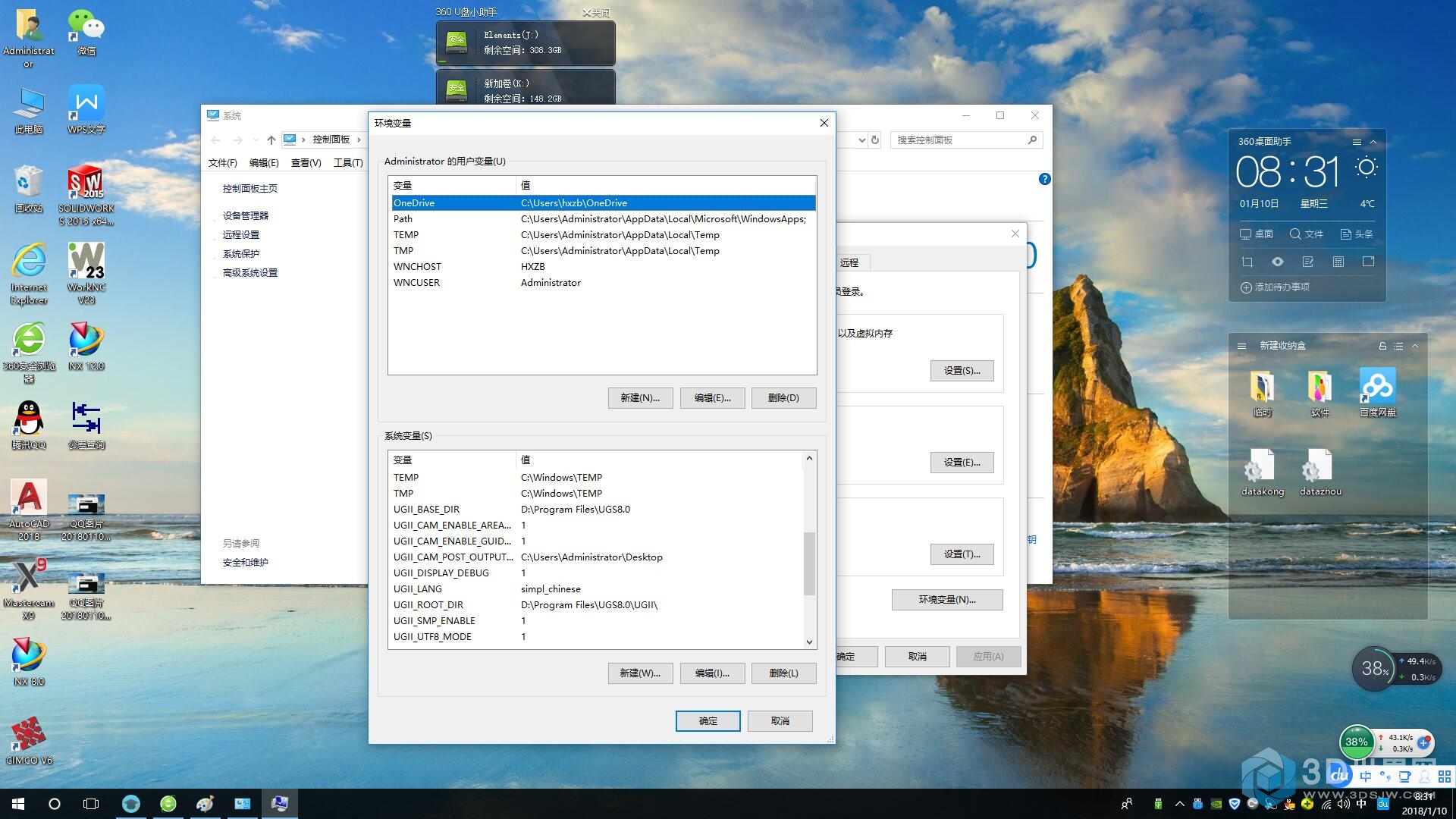Viewport: 1456px width, 819px height.
Task: Open 设备管理器 link in 系统 sidebar
Action: [x=246, y=215]
